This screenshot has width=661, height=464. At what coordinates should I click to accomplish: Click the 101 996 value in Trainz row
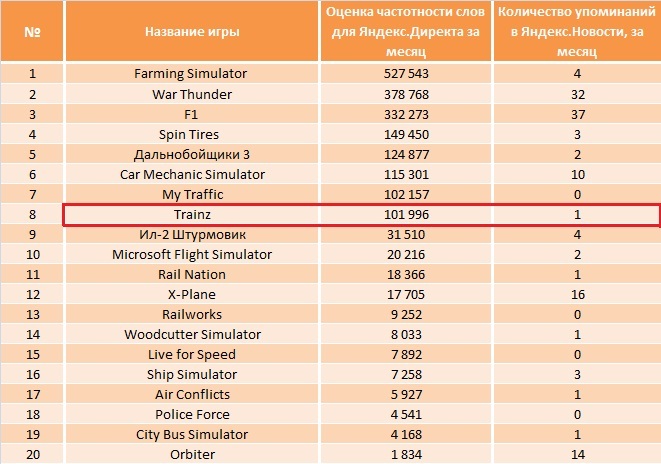click(406, 215)
